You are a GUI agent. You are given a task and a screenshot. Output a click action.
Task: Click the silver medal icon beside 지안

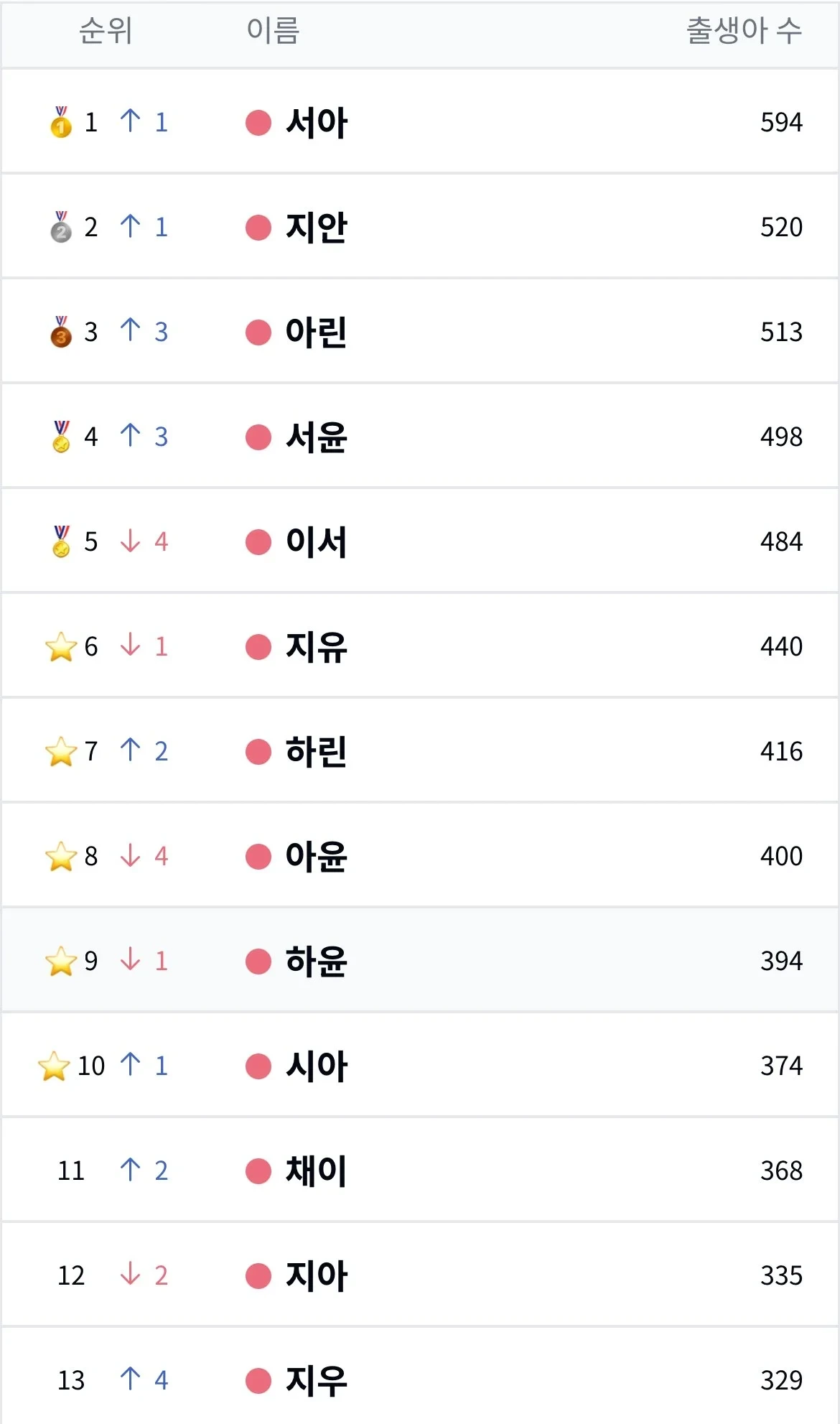(x=61, y=227)
